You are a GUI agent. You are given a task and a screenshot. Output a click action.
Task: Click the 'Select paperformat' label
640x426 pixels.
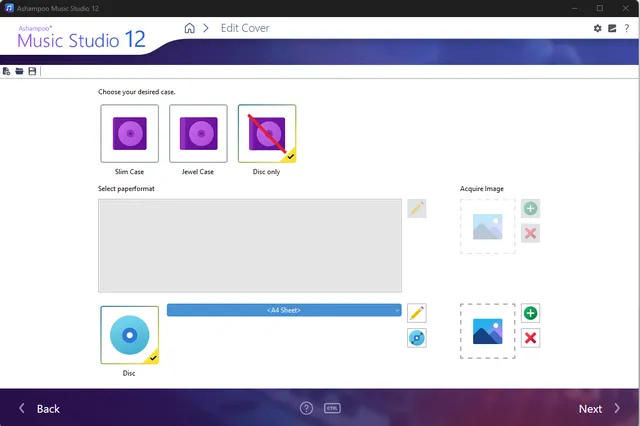coord(126,189)
